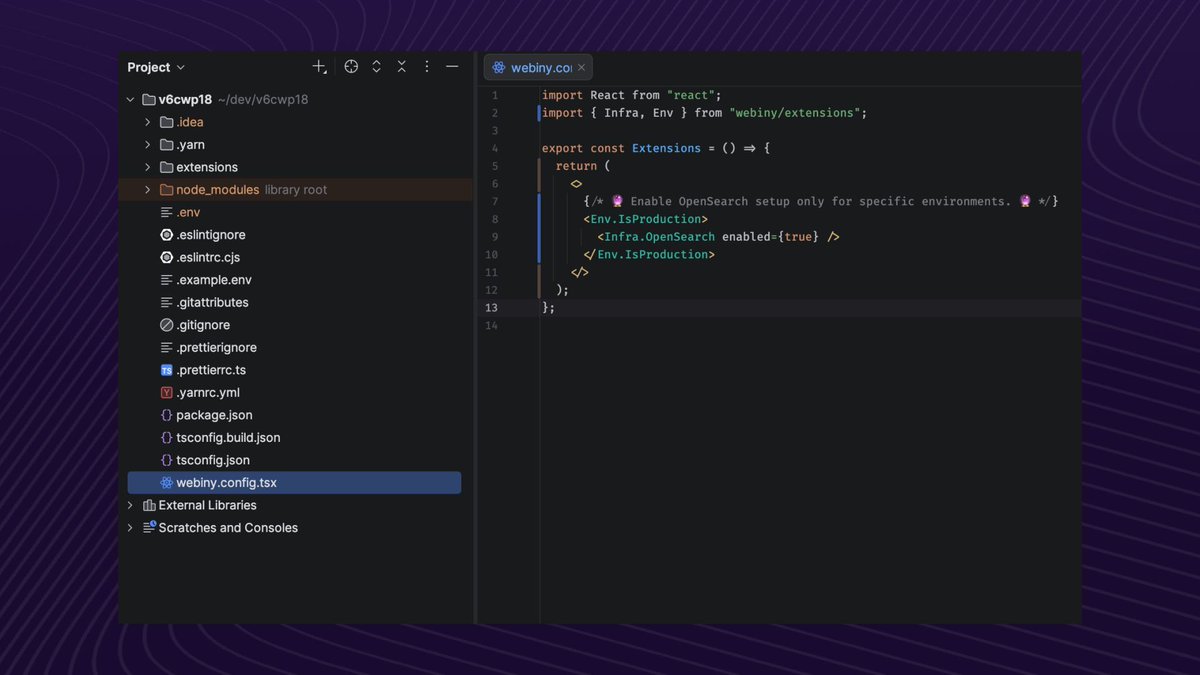Expand External Libraries node
This screenshot has width=1200, height=675.
pos(130,505)
